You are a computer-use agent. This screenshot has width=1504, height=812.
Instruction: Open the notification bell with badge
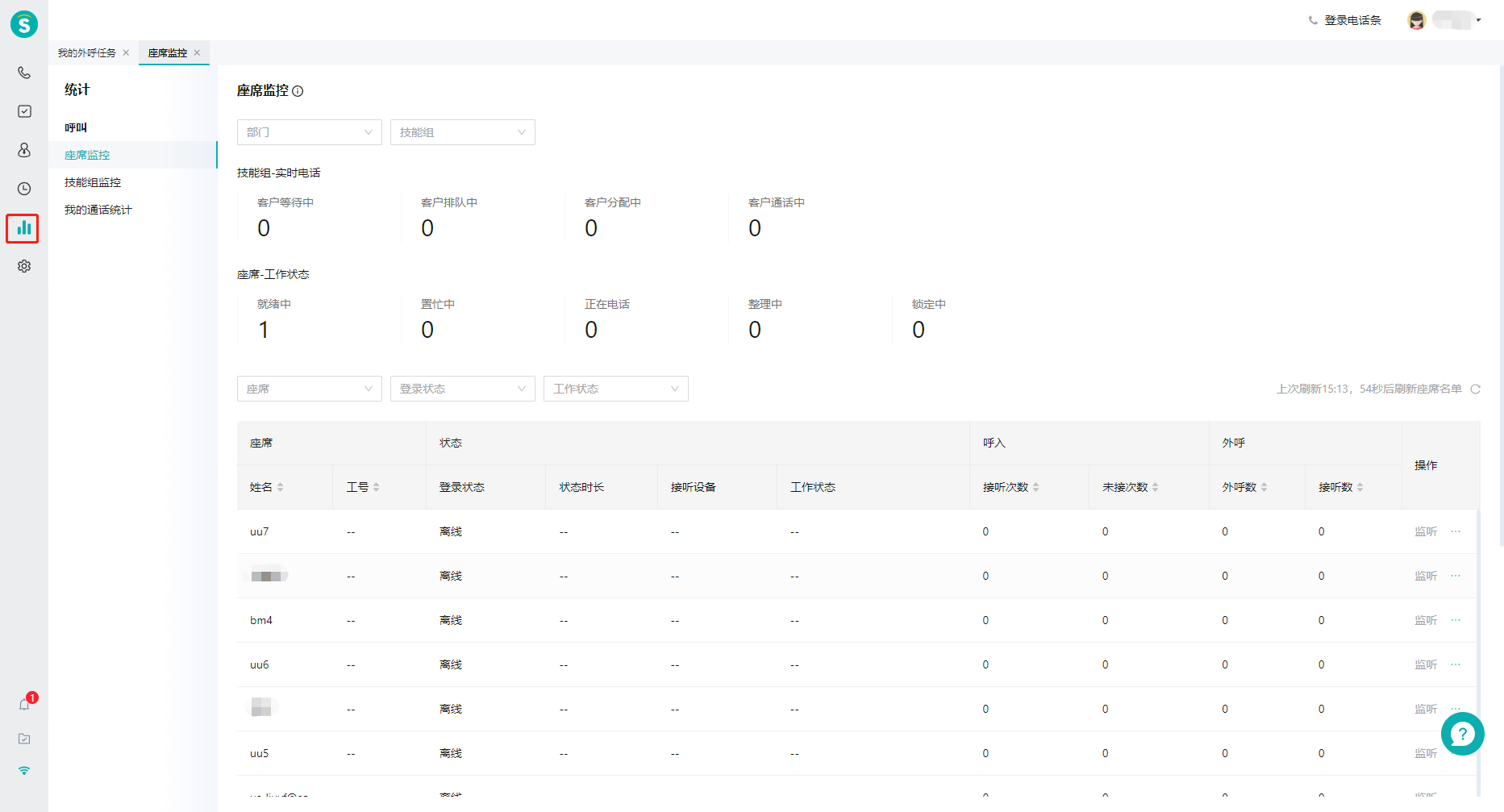click(x=24, y=704)
